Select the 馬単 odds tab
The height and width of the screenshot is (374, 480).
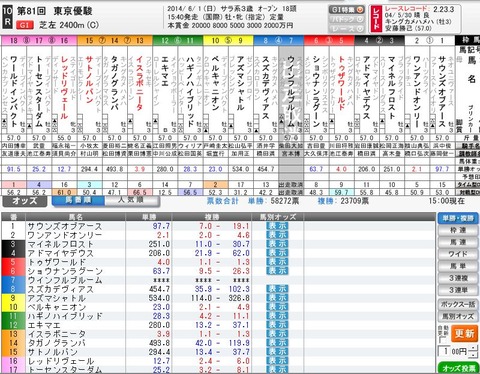[458, 266]
